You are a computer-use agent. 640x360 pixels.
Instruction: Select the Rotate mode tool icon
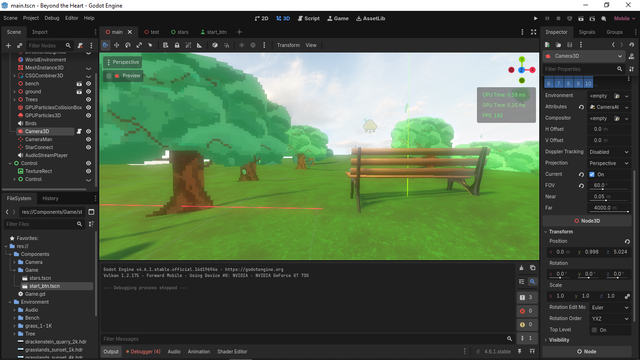click(x=128, y=45)
